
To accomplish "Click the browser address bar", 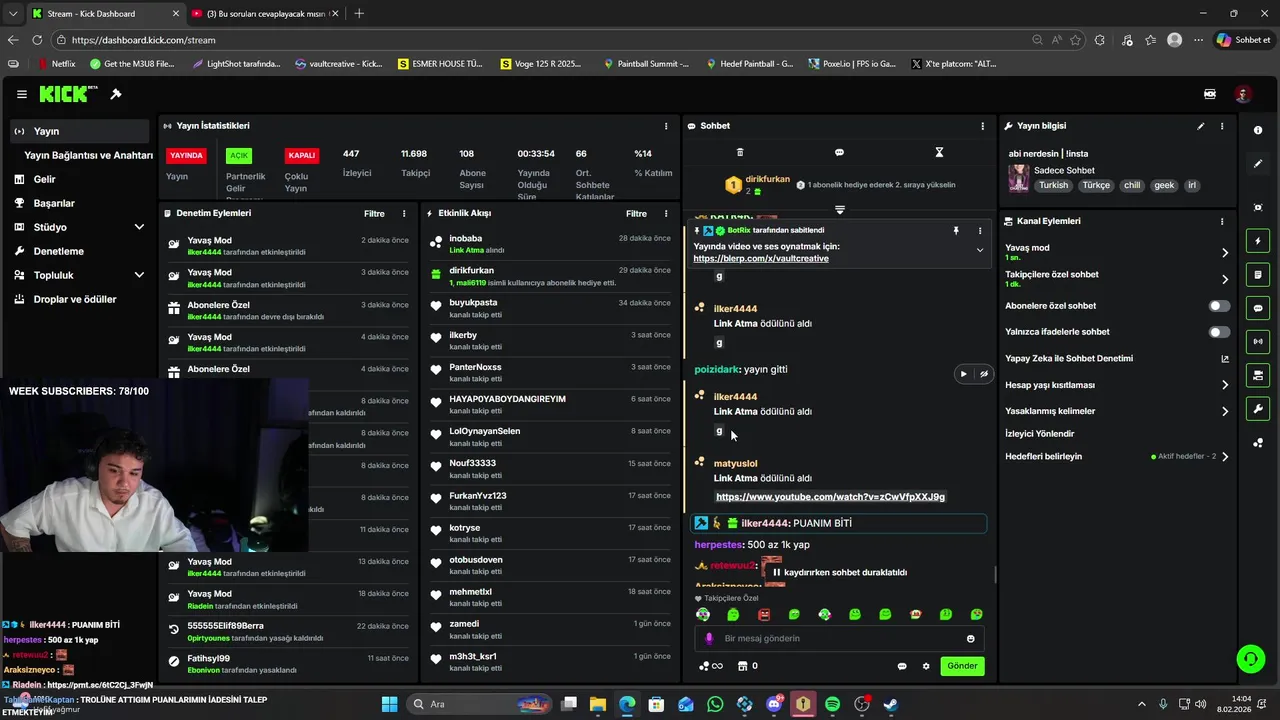I will 540,40.
